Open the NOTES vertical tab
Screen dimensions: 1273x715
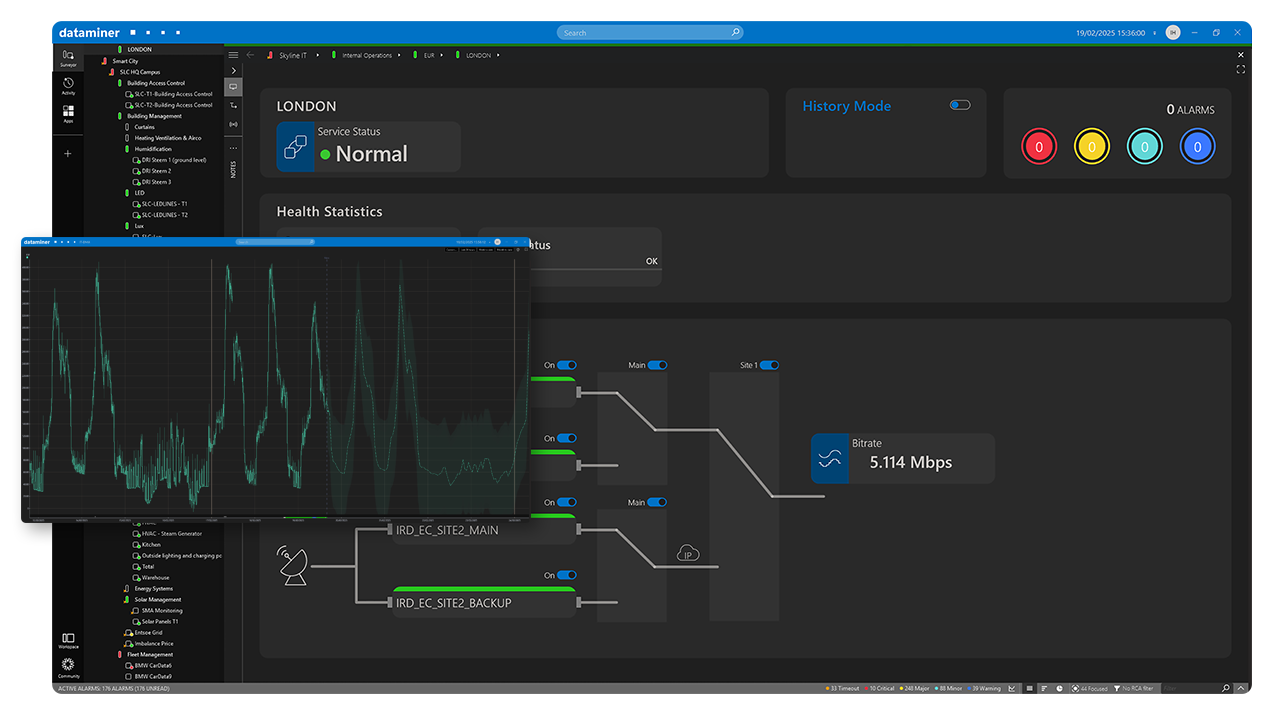[233, 170]
